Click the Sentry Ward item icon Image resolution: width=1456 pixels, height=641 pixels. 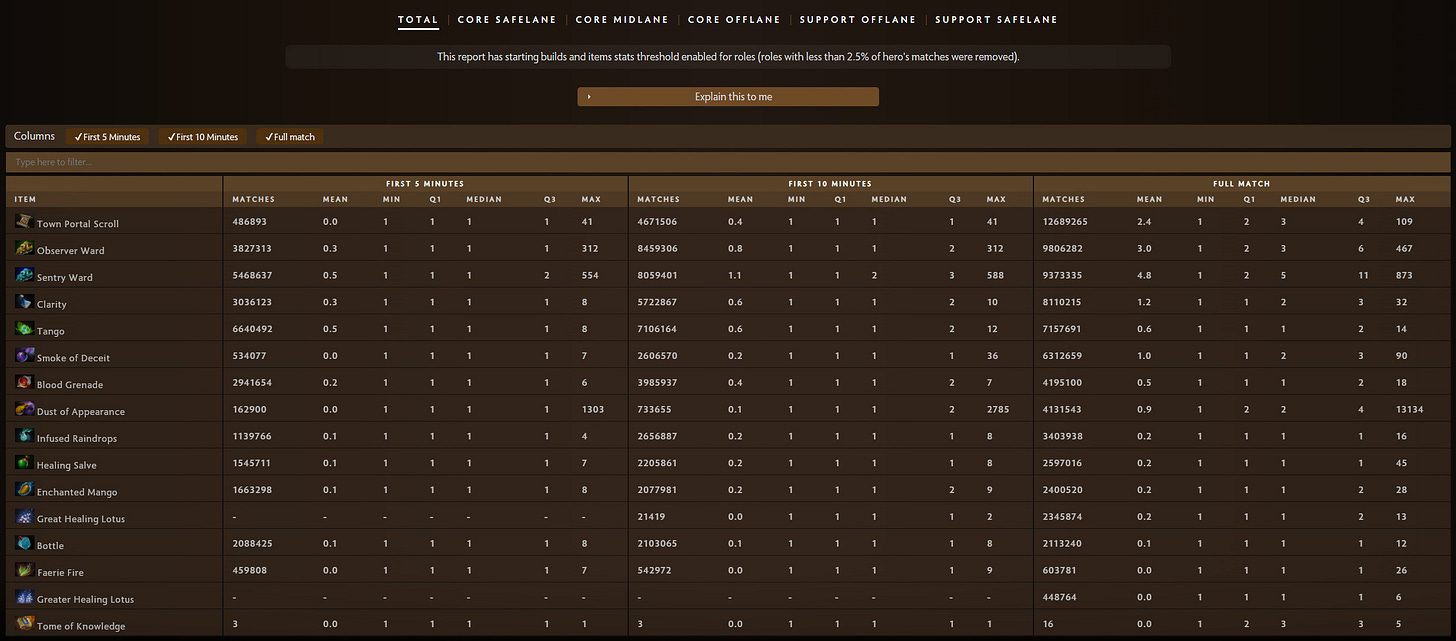pos(24,276)
